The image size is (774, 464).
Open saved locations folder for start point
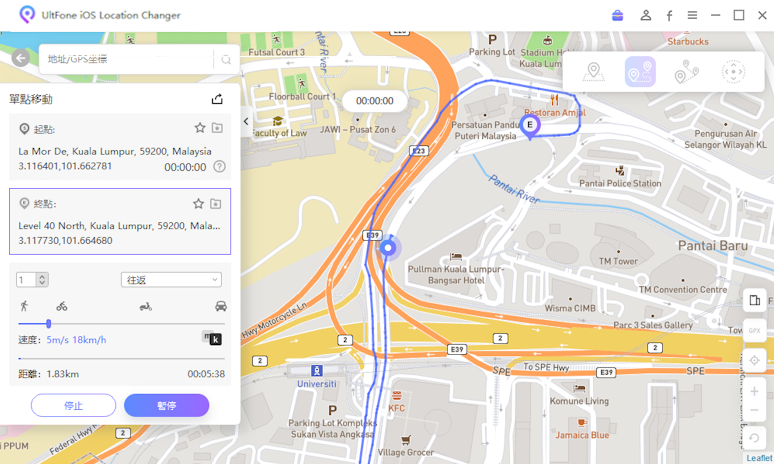(x=217, y=128)
